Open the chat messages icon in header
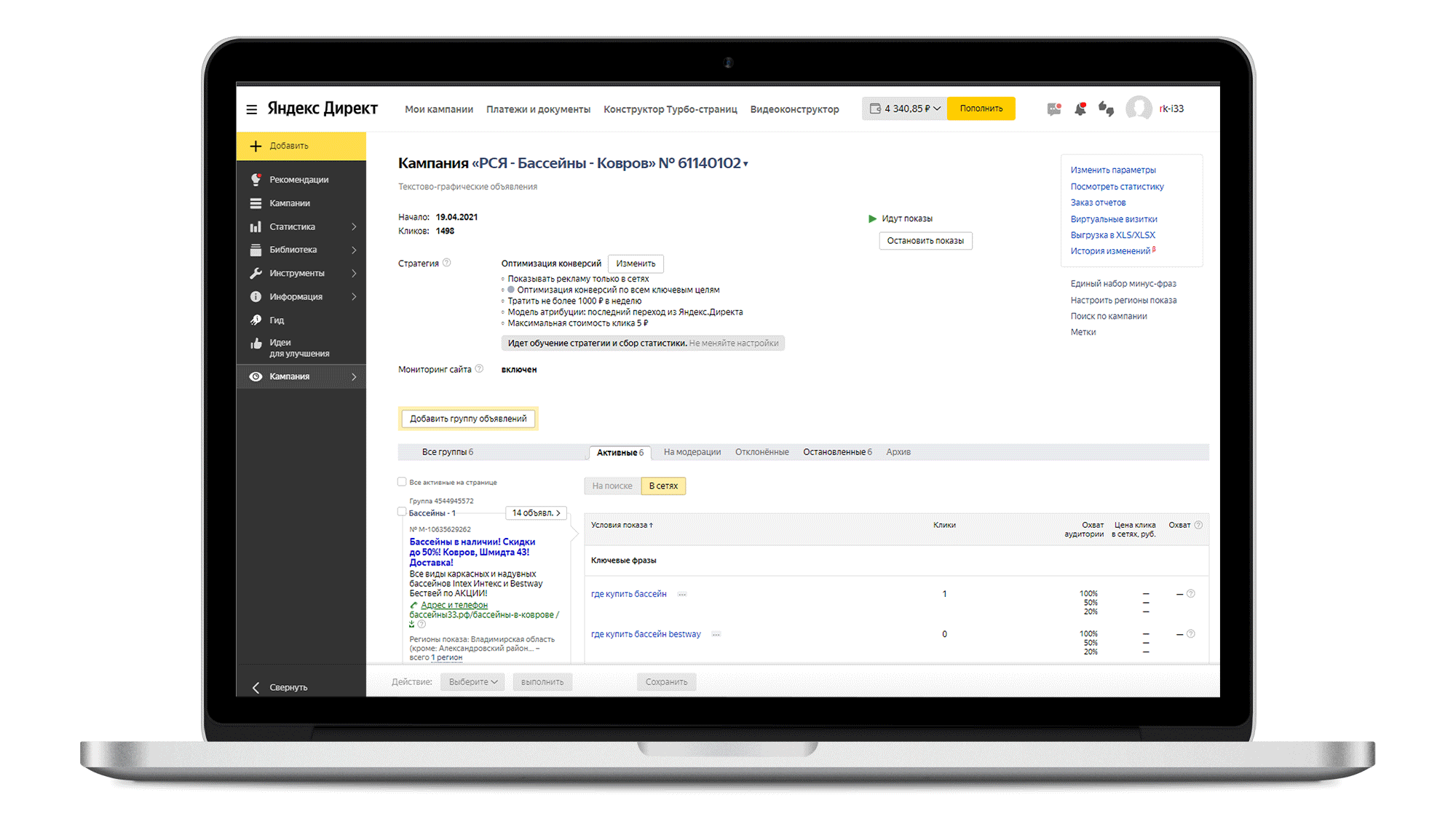This screenshot has width=1456, height=827. [1053, 109]
